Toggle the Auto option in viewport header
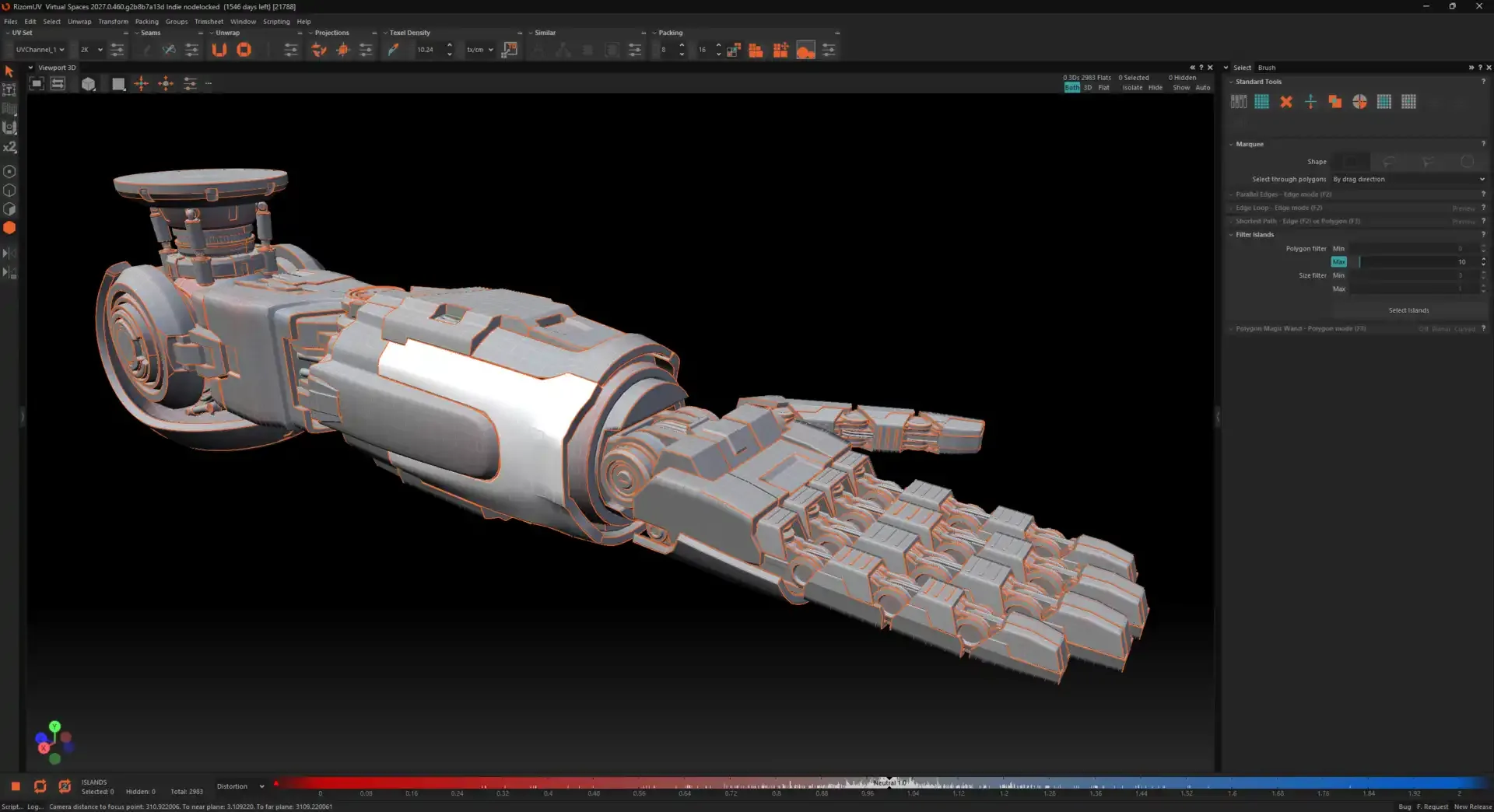1494x812 pixels. [x=1203, y=88]
